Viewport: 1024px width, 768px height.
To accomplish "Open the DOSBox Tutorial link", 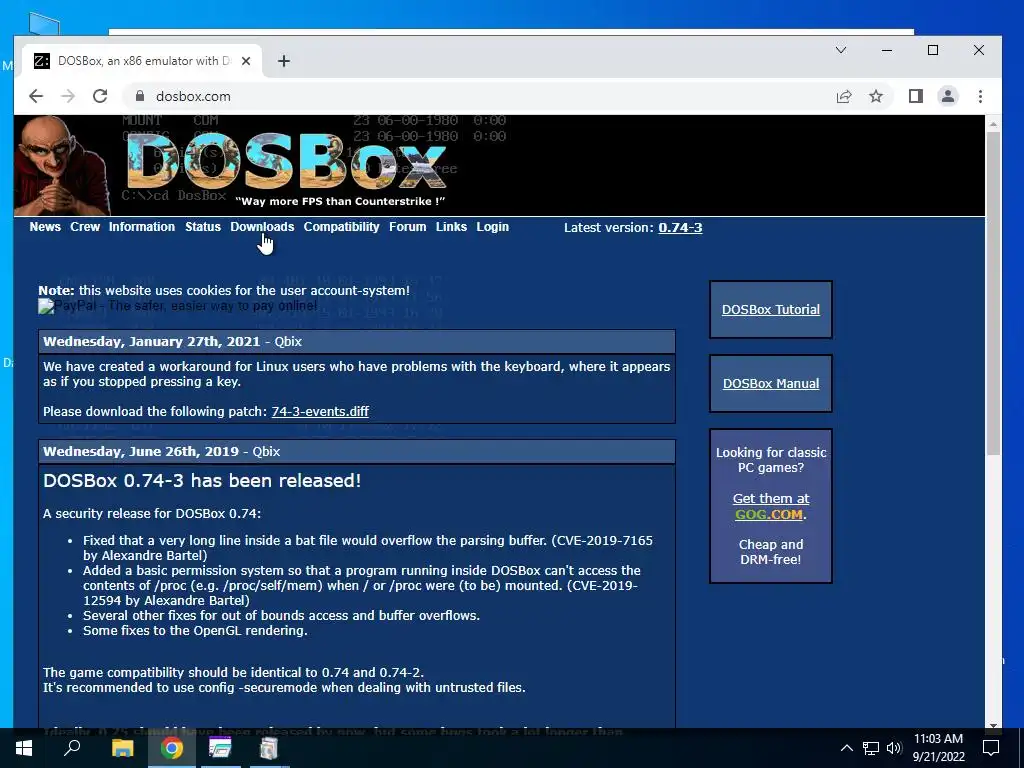I will [771, 310].
